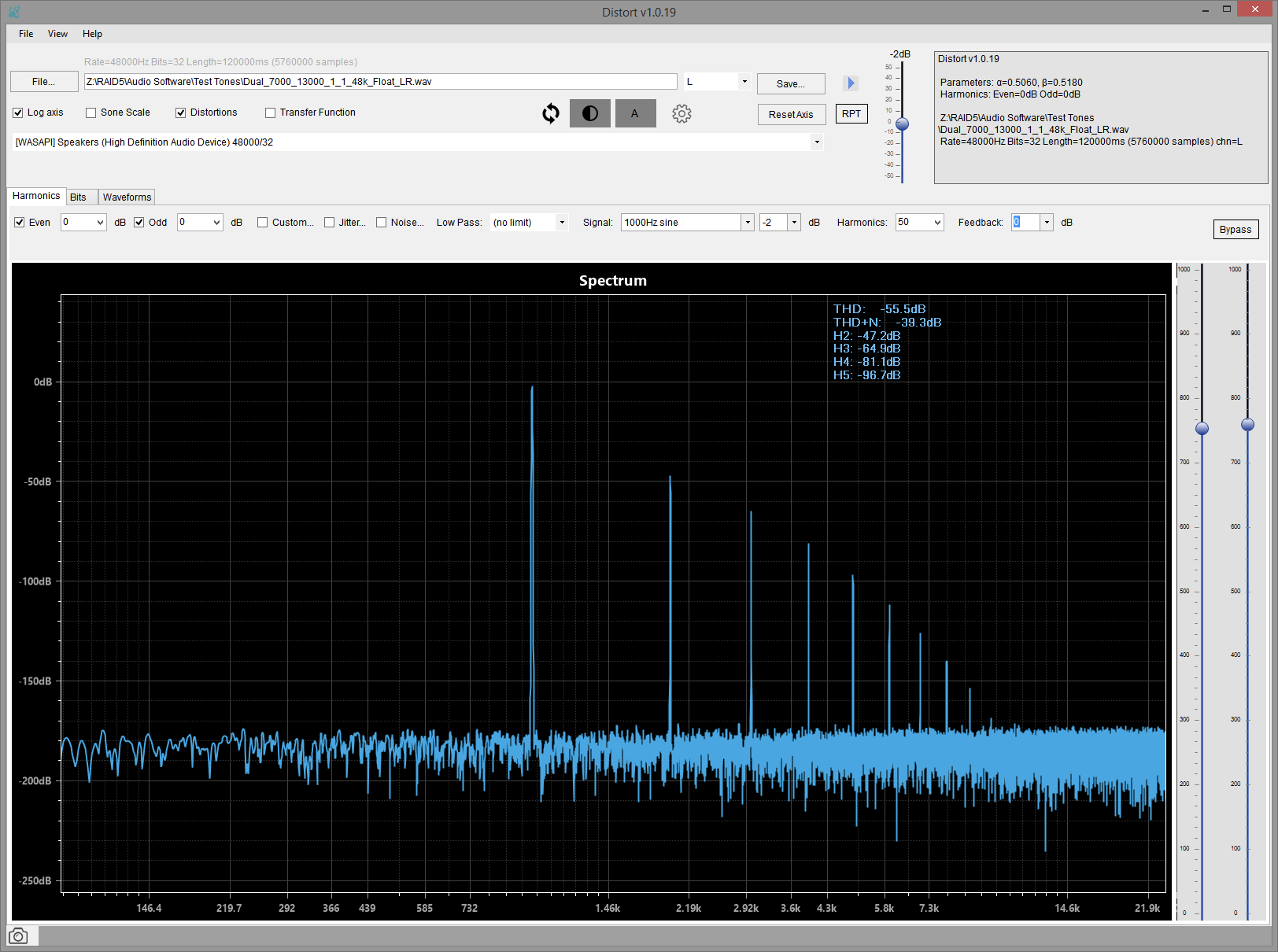This screenshot has height=952, width=1278.
Task: Switch to the Harmonics tab
Action: tap(36, 196)
